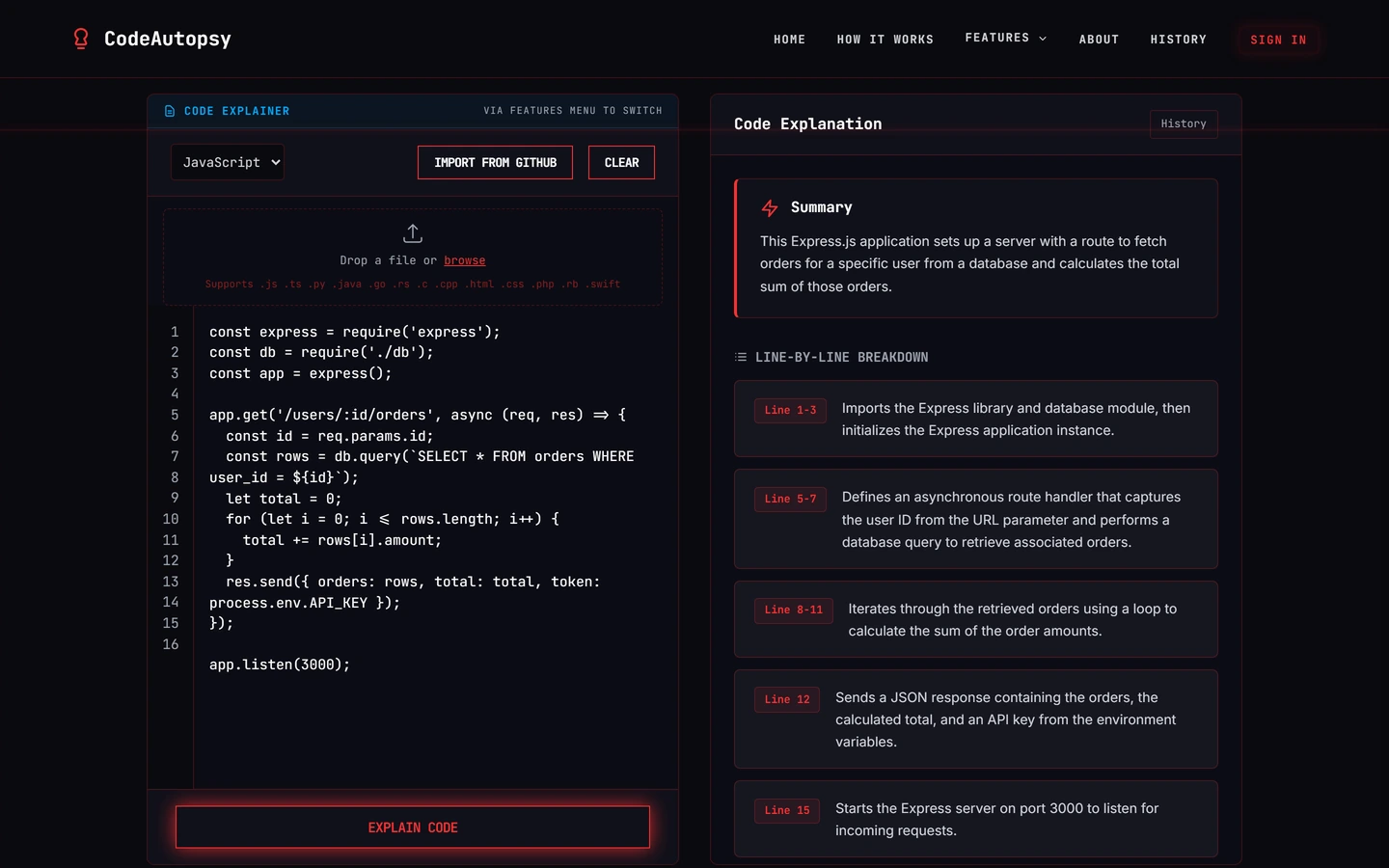
Task: Click the Sign In button
Action: [x=1278, y=40]
